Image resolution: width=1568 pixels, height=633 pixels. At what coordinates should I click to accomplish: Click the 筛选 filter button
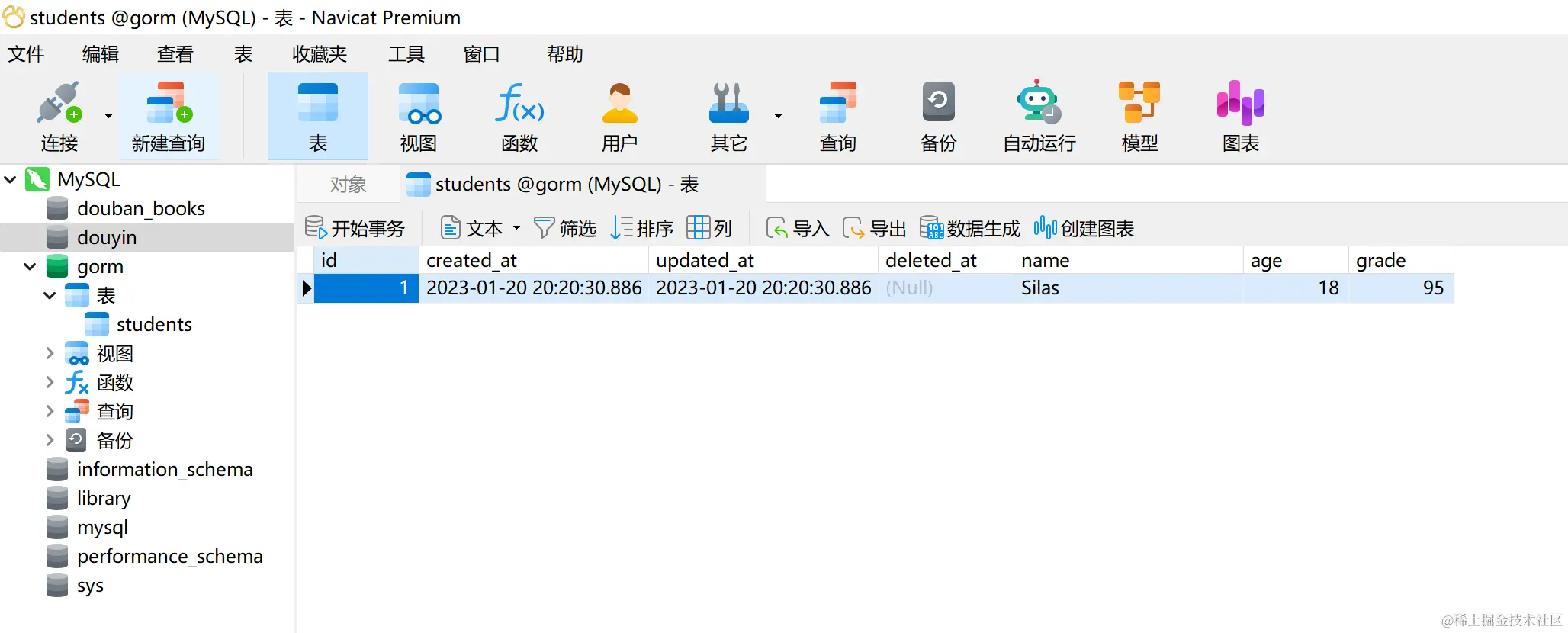pos(564,228)
